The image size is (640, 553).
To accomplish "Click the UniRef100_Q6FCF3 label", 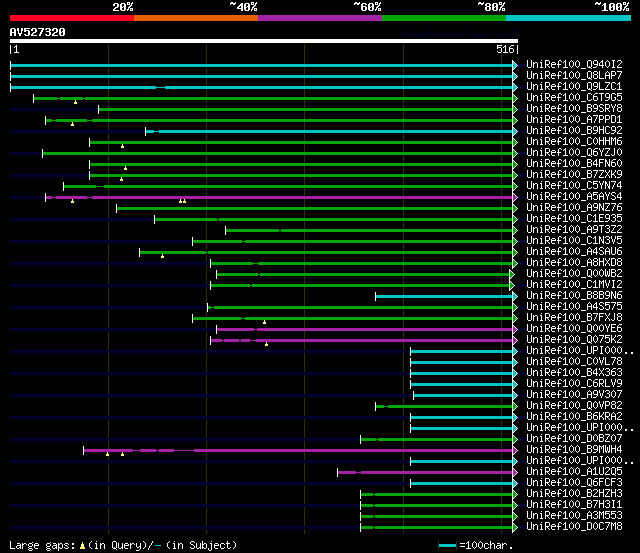I will click(x=574, y=483).
